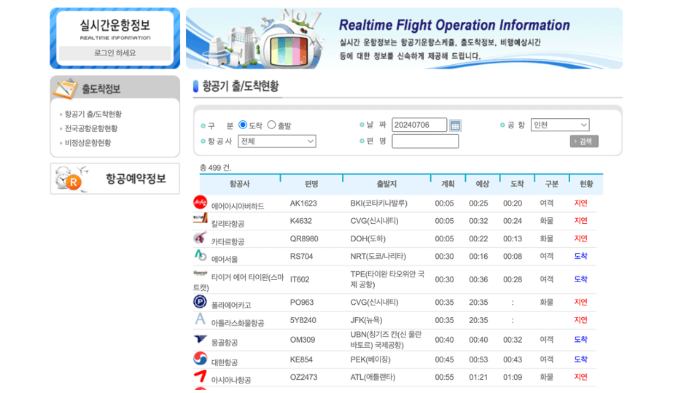
Task: Click origin BKI(코타키나발루)
Action: pyautogui.click(x=379, y=203)
